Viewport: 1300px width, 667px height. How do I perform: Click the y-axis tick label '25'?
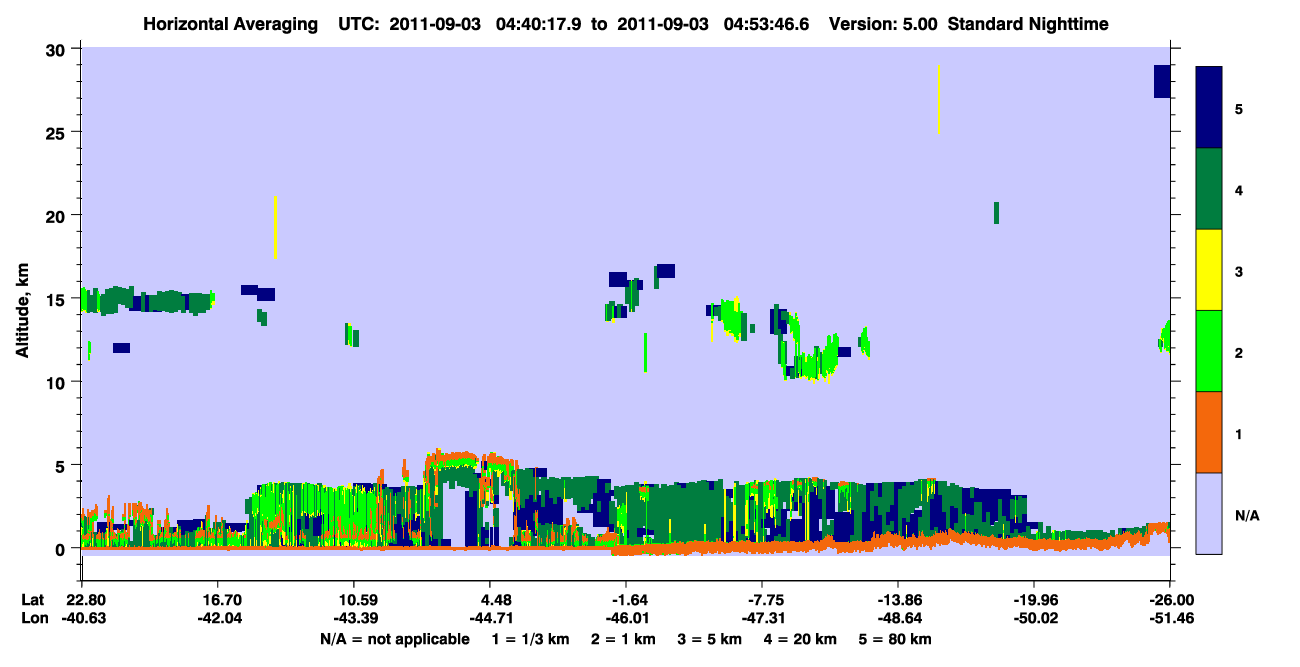pos(58,133)
